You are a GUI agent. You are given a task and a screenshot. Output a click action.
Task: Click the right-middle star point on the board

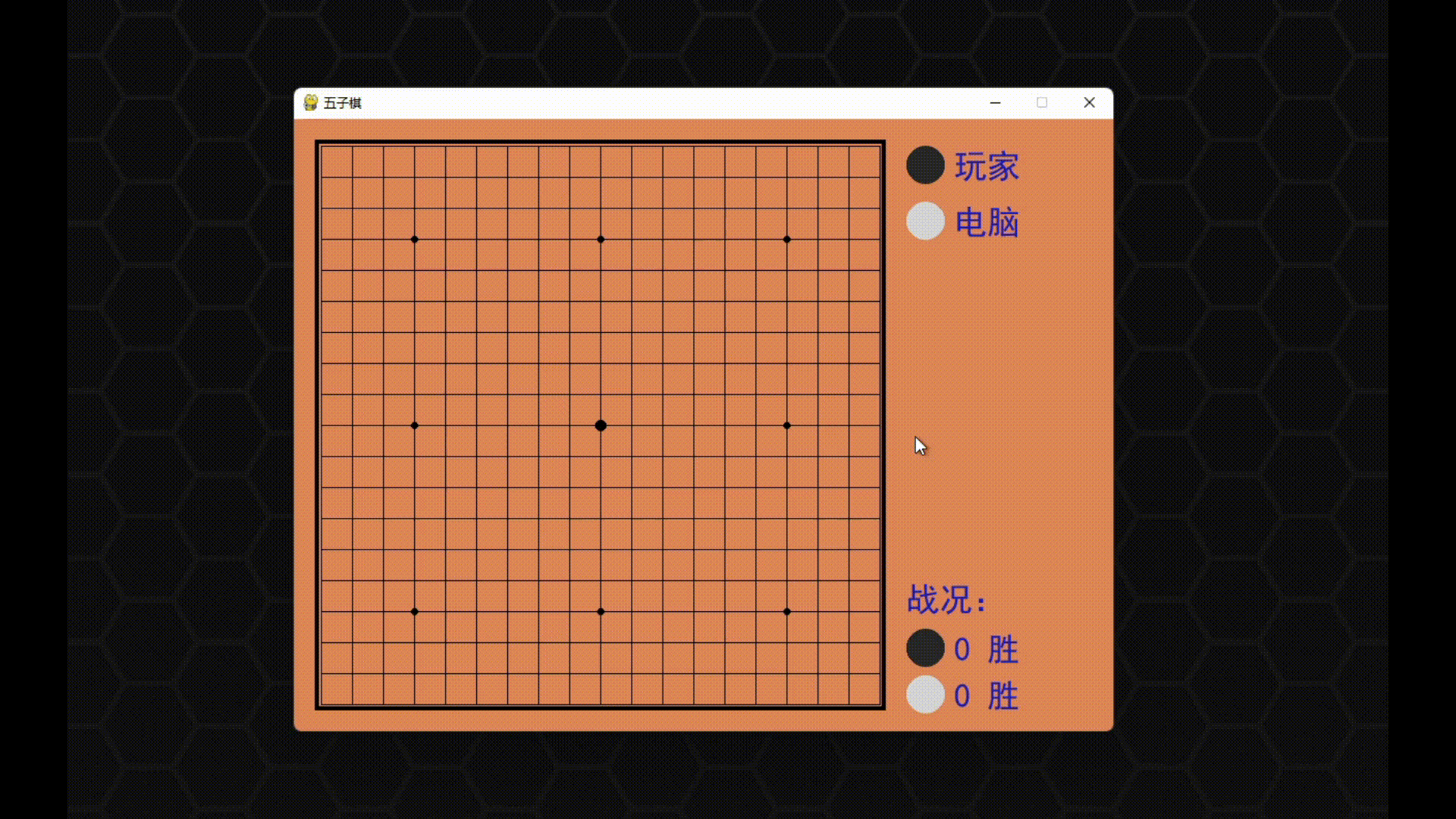tap(786, 425)
